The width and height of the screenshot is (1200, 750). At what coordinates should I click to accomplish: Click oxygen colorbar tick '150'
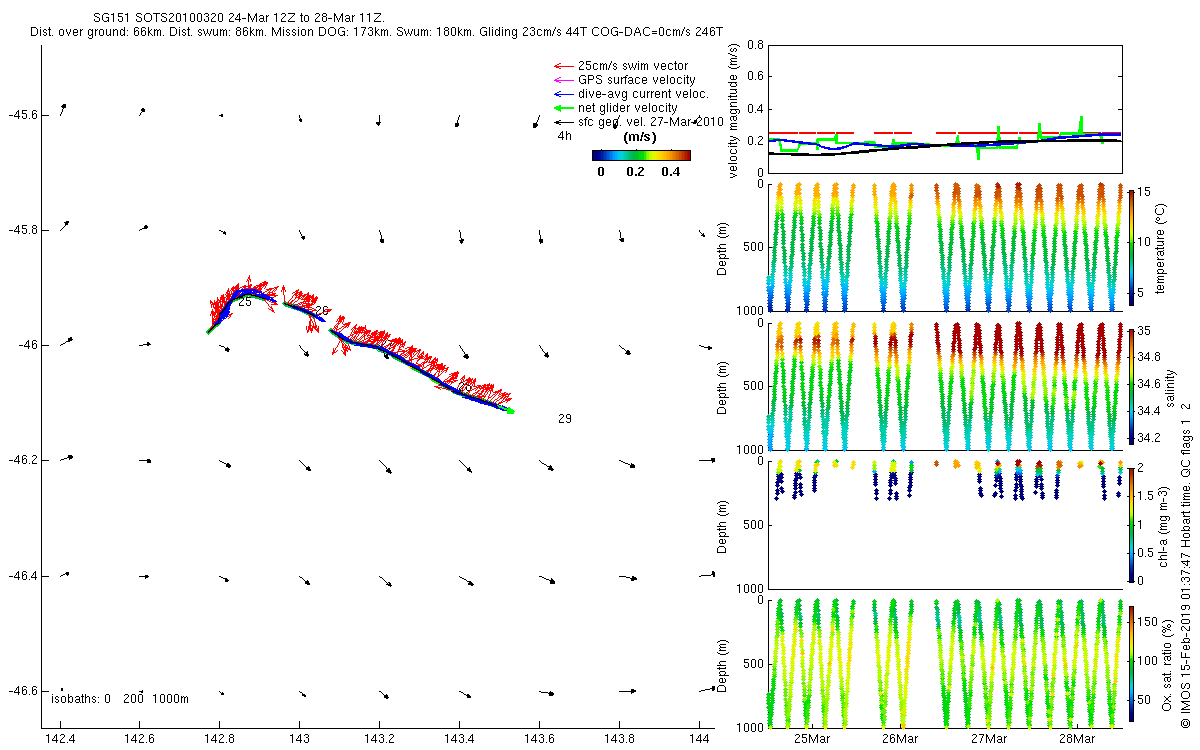coord(1148,621)
